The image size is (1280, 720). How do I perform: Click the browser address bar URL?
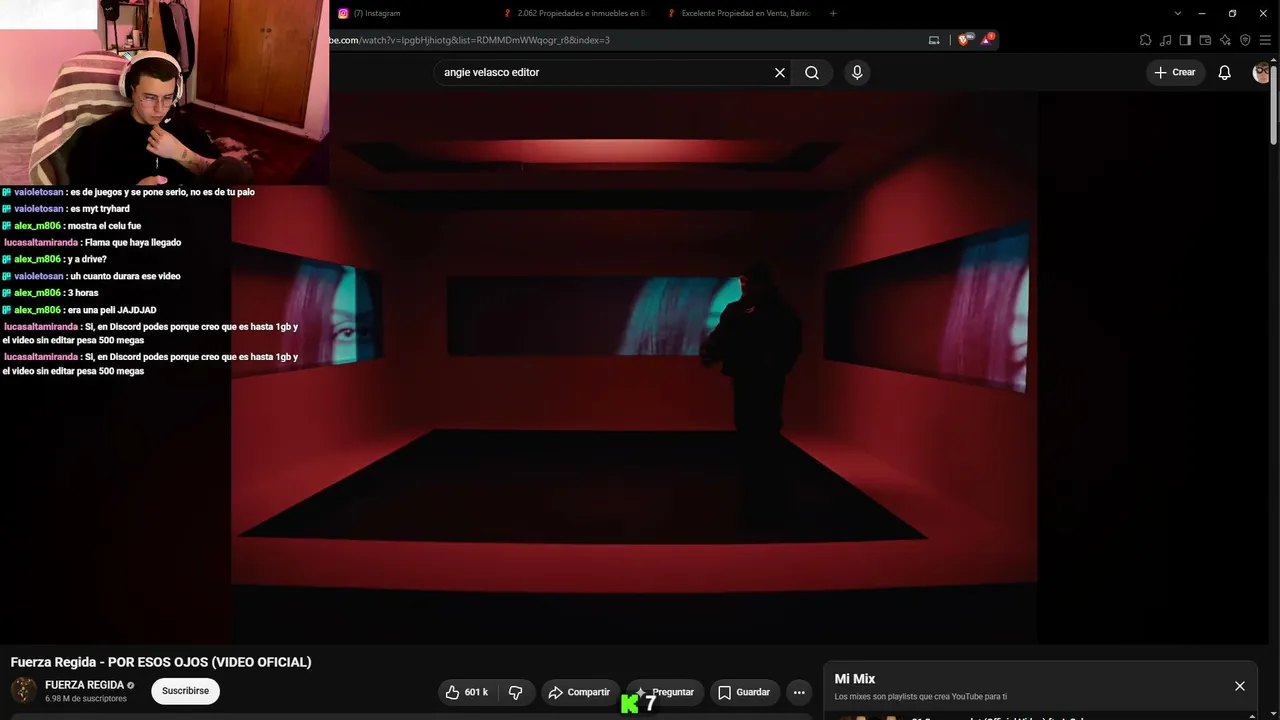[470, 40]
